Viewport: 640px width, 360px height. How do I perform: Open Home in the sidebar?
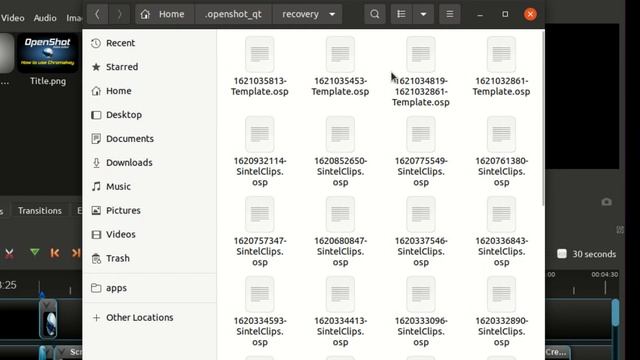click(149, 91)
